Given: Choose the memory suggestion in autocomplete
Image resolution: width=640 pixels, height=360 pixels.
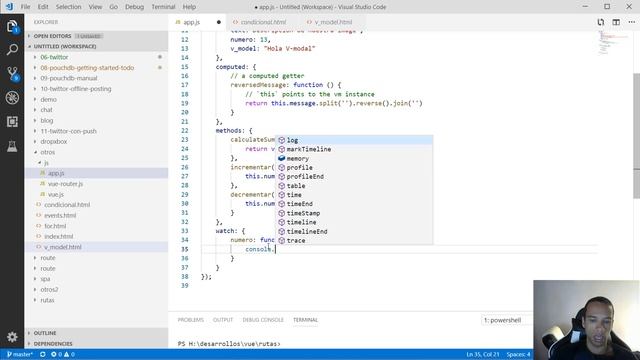Looking at the screenshot, I should (354, 158).
